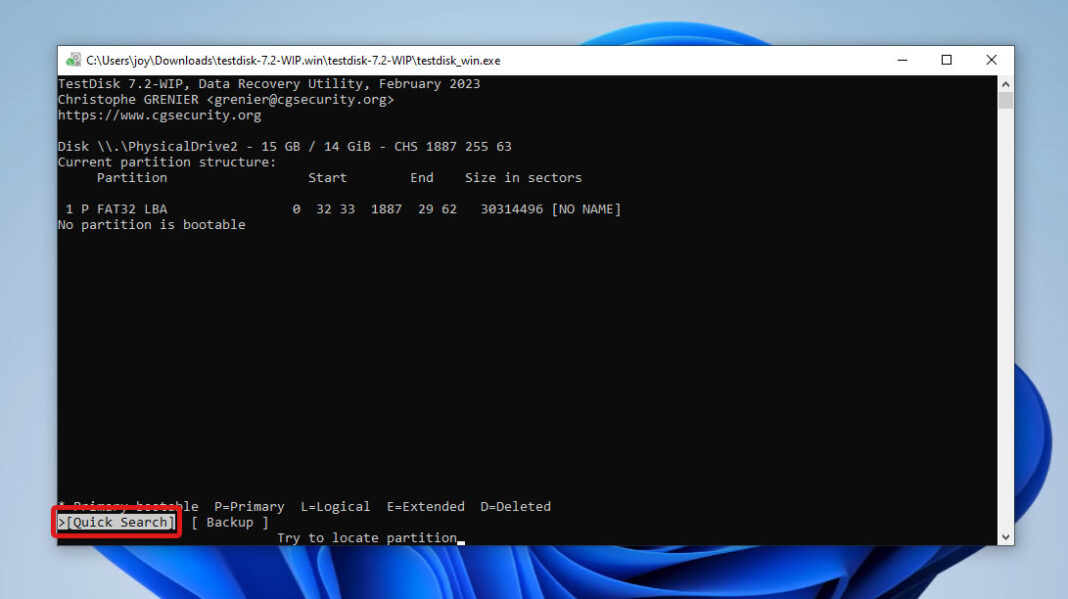Click the blinking cursor position in the console
This screenshot has width=1068, height=599.
pos(460,539)
